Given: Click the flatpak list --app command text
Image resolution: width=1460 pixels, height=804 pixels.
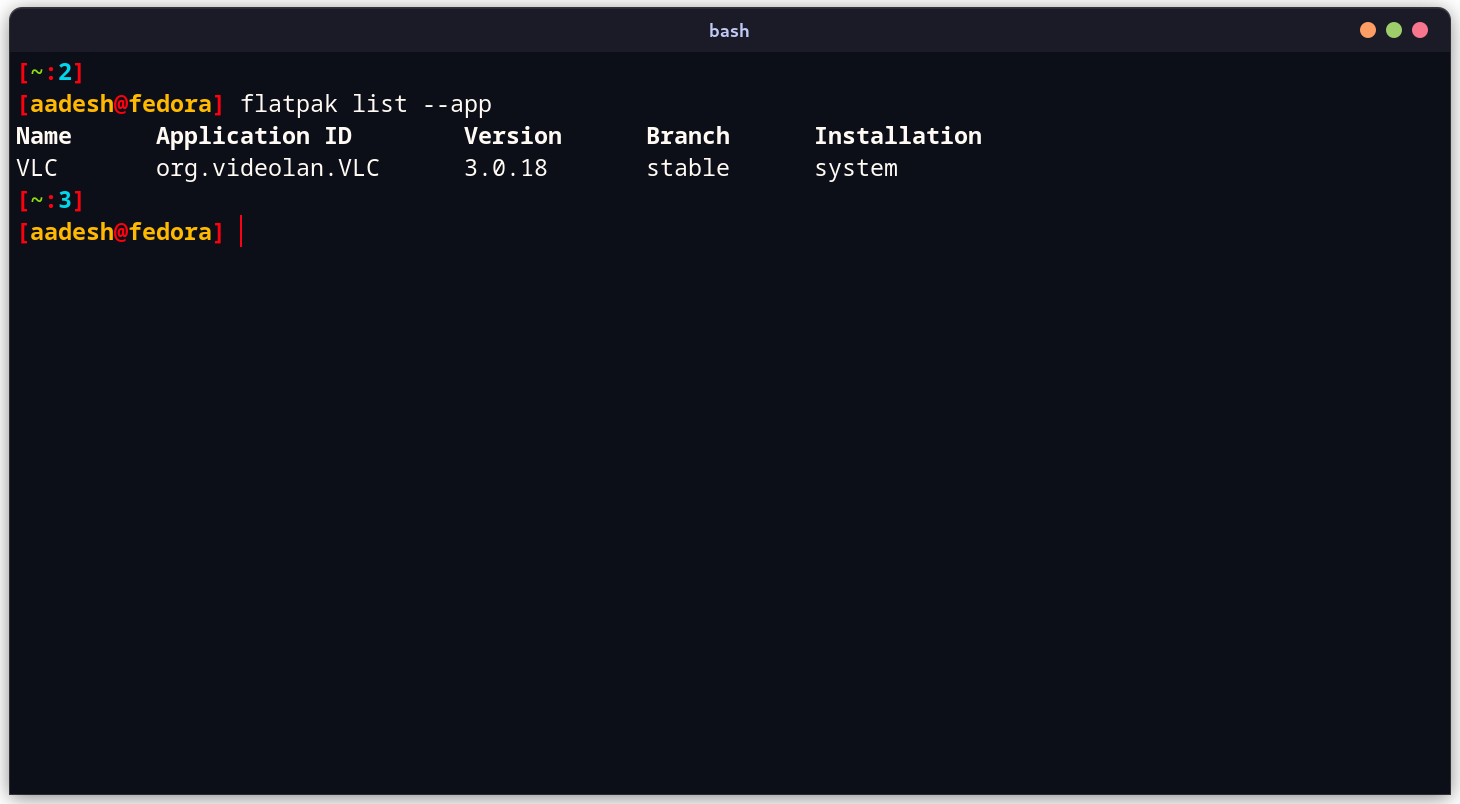Looking at the screenshot, I should pyautogui.click(x=366, y=103).
